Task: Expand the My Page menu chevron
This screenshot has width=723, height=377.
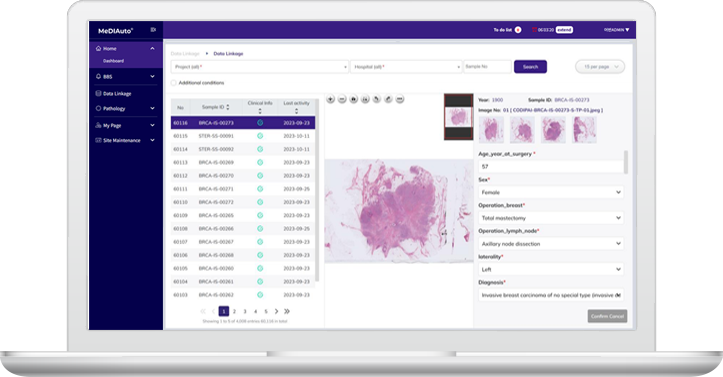Action: 152,125
